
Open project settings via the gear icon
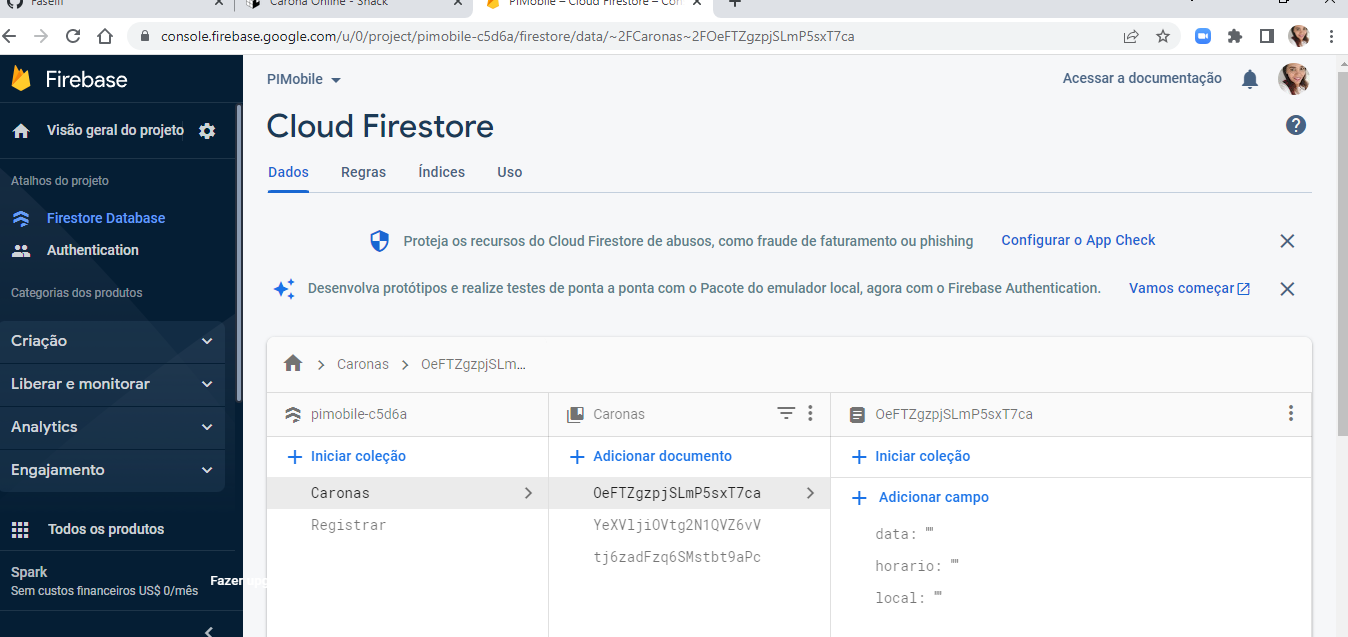pyautogui.click(x=207, y=130)
